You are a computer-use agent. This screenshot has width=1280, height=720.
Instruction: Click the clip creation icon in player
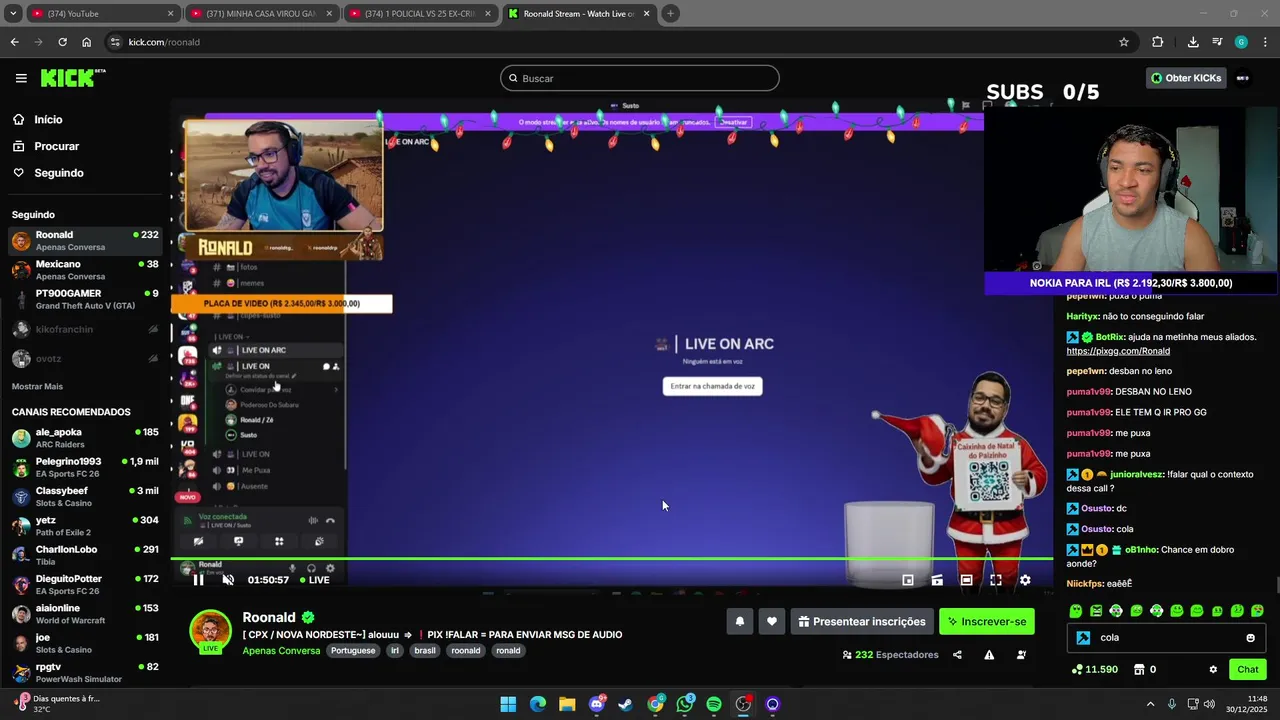937,580
